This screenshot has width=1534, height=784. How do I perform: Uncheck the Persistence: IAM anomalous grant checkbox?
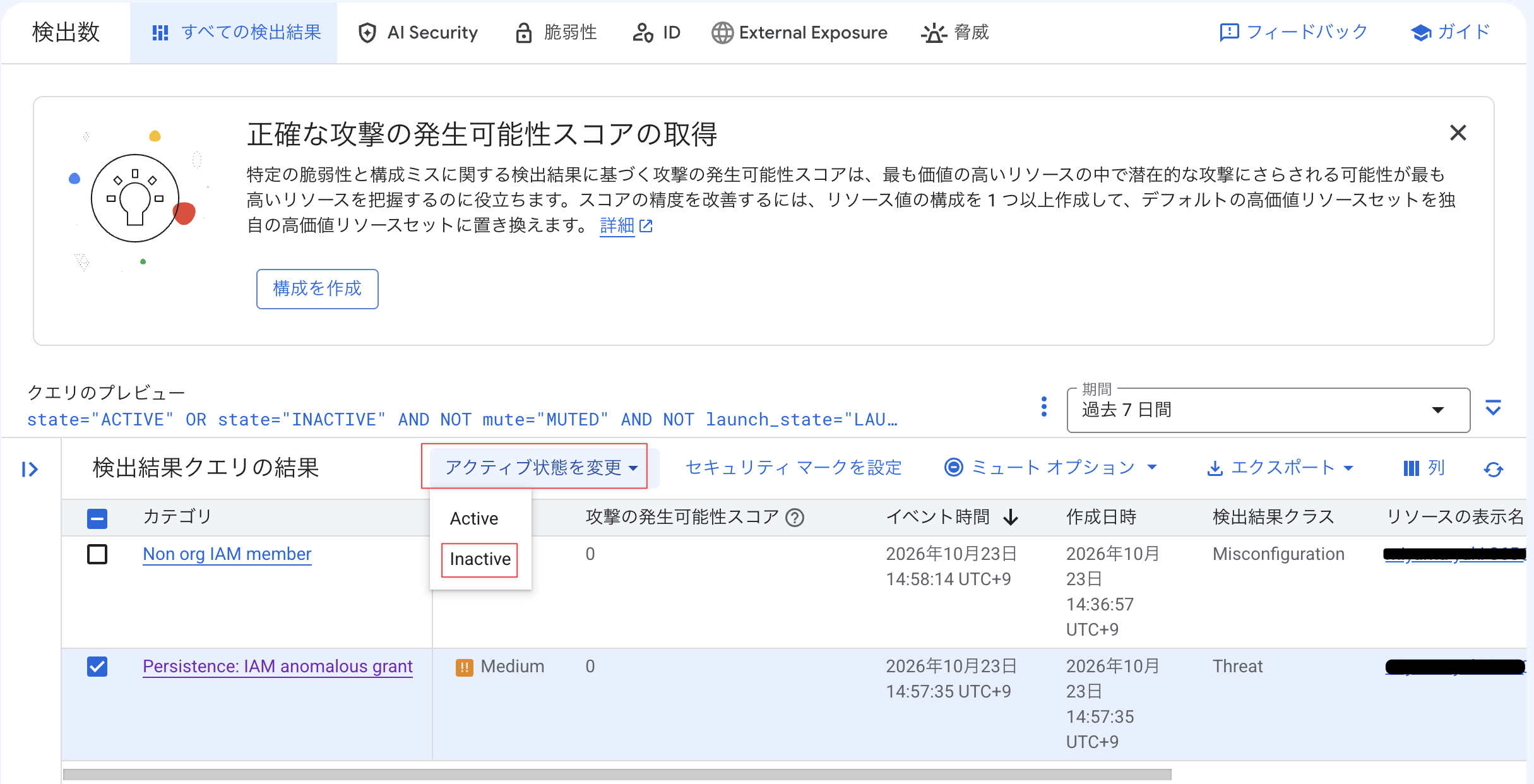pyautogui.click(x=97, y=667)
